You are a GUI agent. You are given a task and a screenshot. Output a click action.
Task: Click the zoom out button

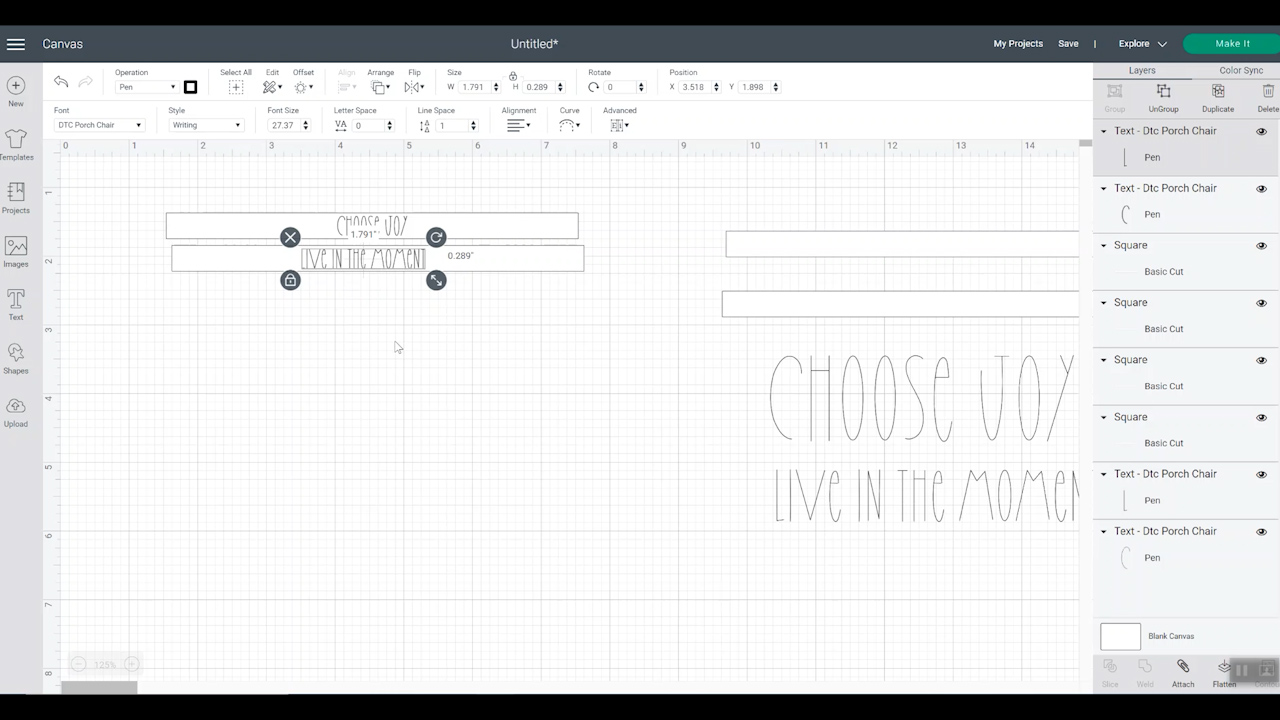[x=78, y=664]
